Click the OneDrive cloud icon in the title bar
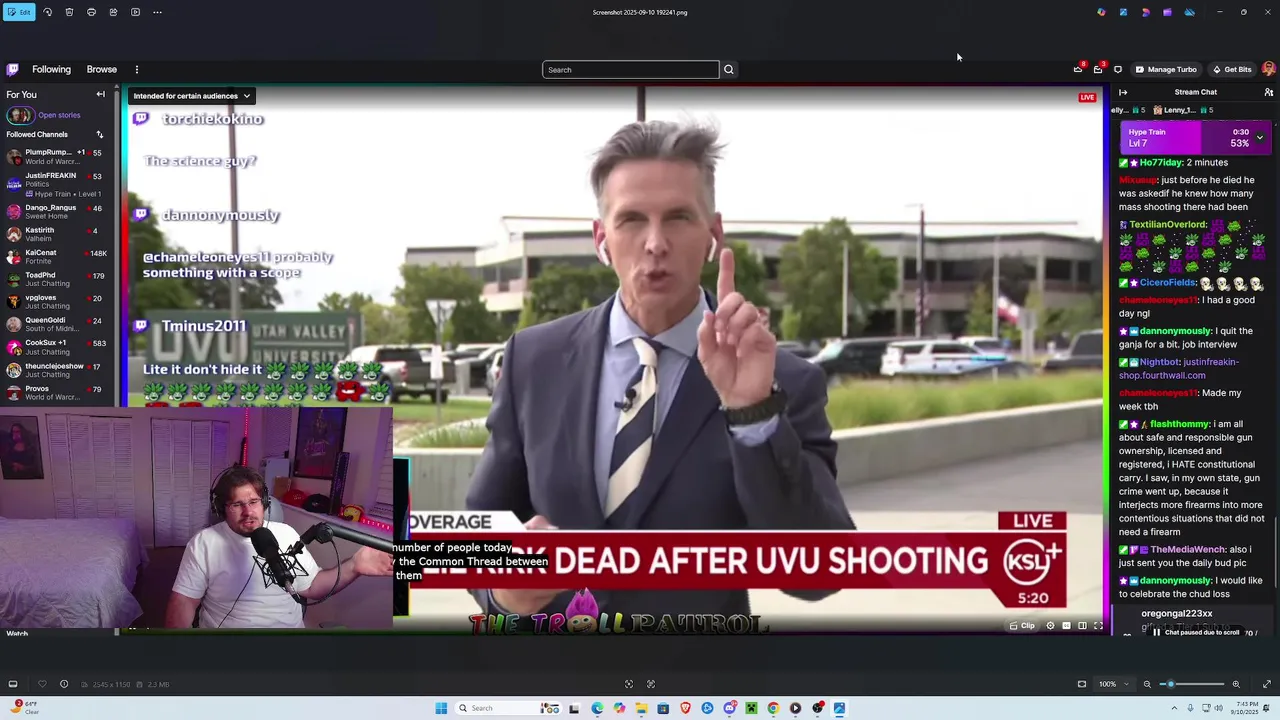Viewport: 1280px width, 720px height. (1189, 12)
